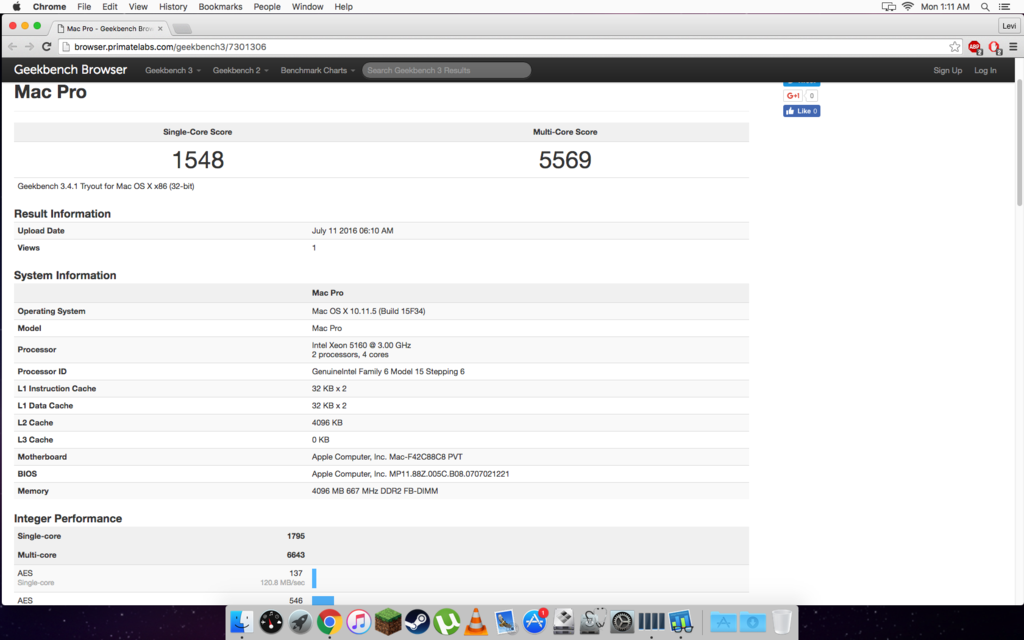This screenshot has width=1024, height=640.
Task: Open the Help menu
Action: pyautogui.click(x=344, y=7)
